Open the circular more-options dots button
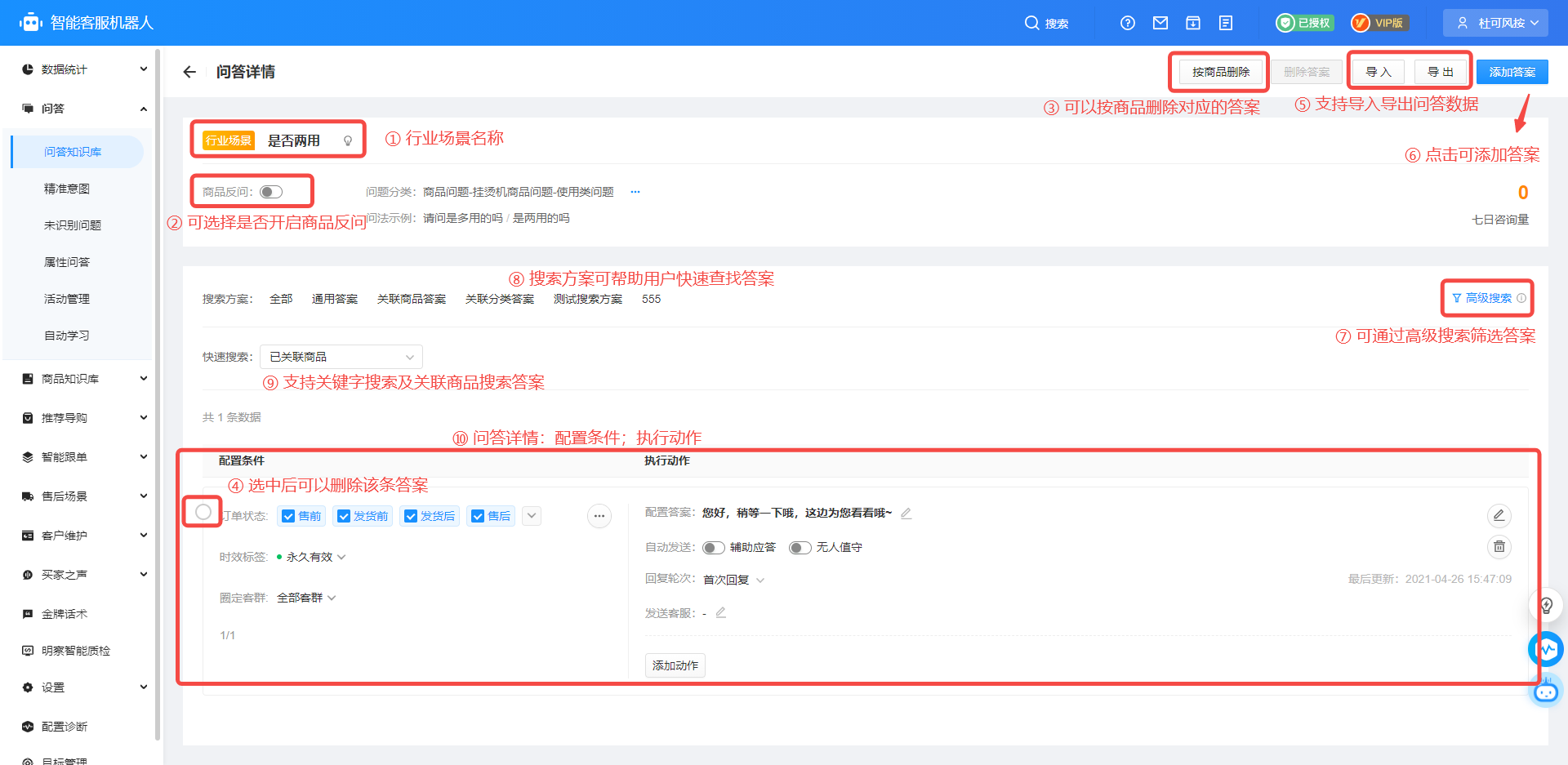The height and width of the screenshot is (765, 1568). (599, 516)
